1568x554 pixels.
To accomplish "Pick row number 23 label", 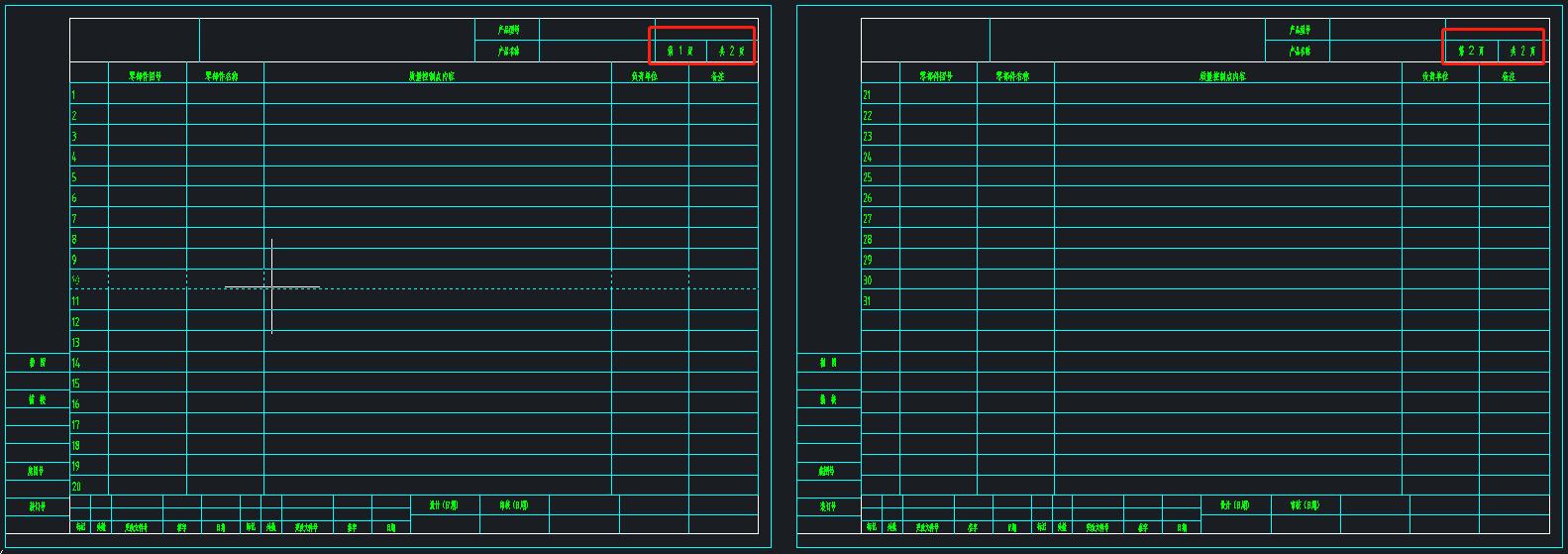I will [867, 137].
